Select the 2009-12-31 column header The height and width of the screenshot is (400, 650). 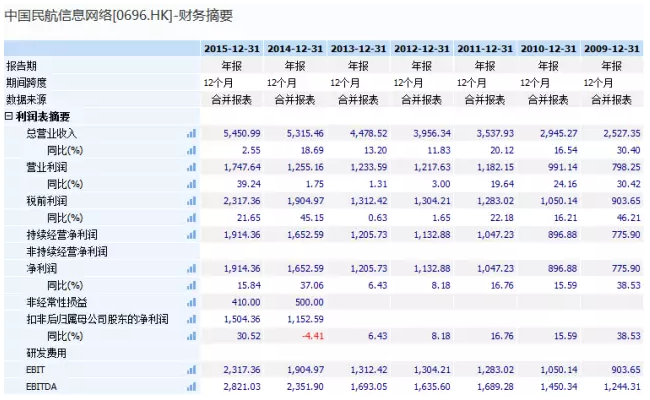pyautogui.click(x=612, y=49)
